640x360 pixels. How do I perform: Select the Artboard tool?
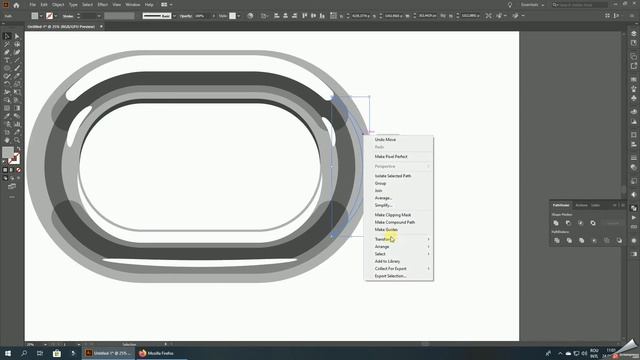tap(7, 132)
